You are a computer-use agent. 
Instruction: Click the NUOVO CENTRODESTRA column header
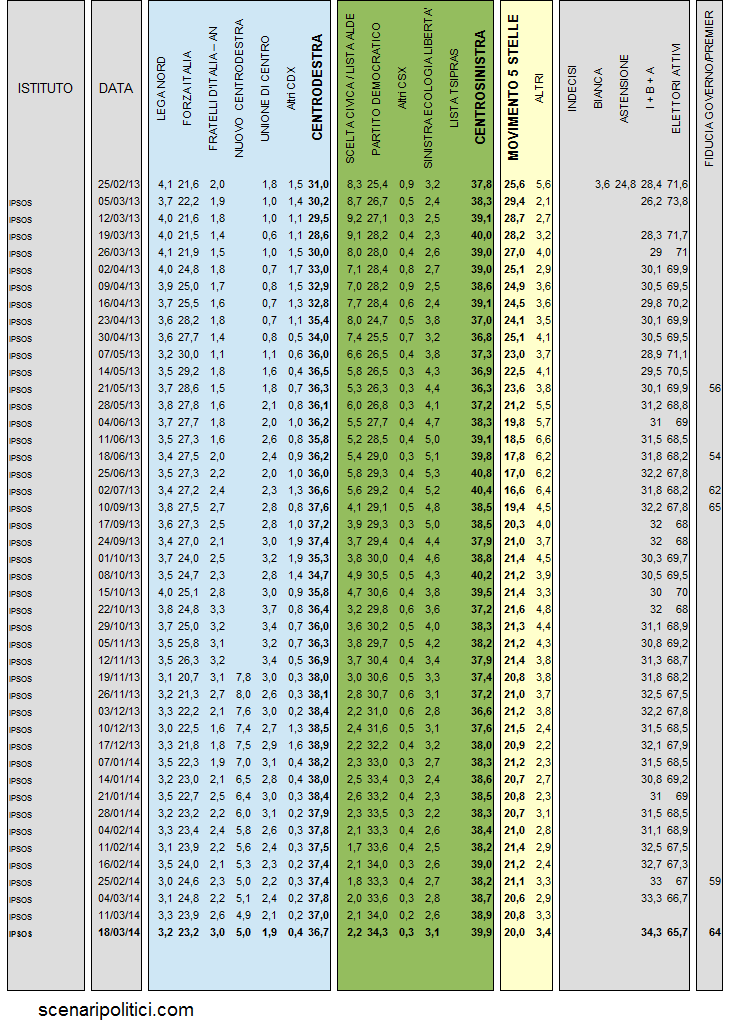click(239, 88)
